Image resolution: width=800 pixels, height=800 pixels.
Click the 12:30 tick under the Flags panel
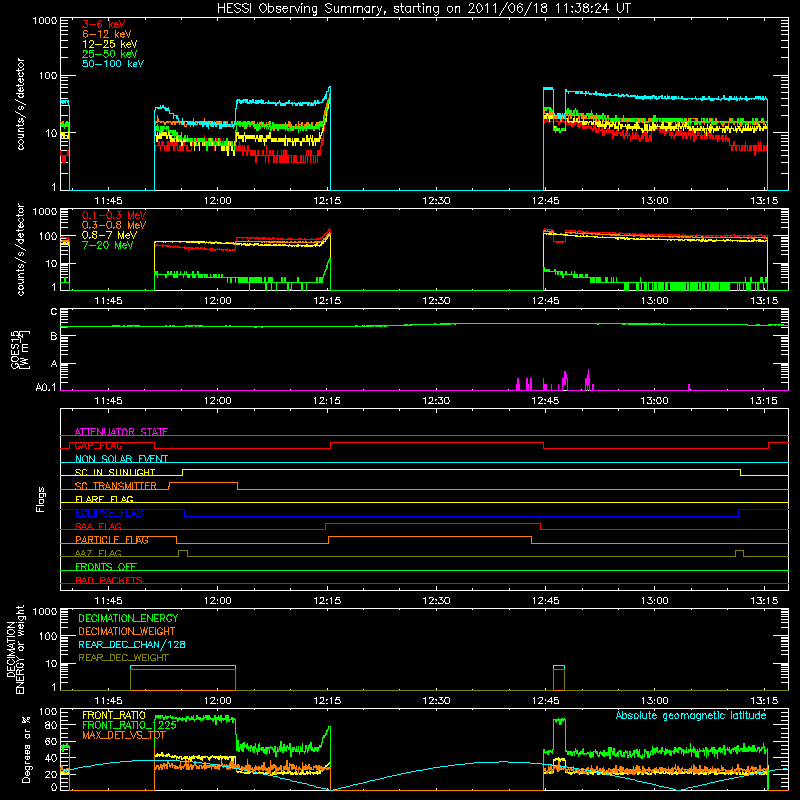coord(436,601)
